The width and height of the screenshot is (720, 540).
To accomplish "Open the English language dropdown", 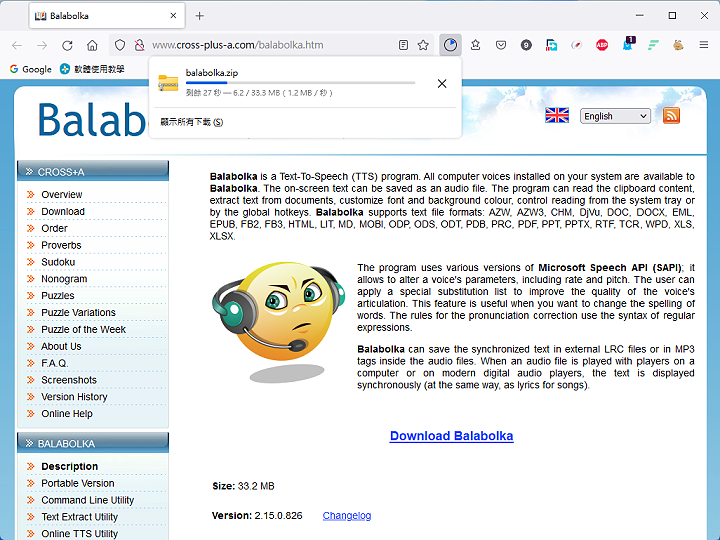I will 615,116.
